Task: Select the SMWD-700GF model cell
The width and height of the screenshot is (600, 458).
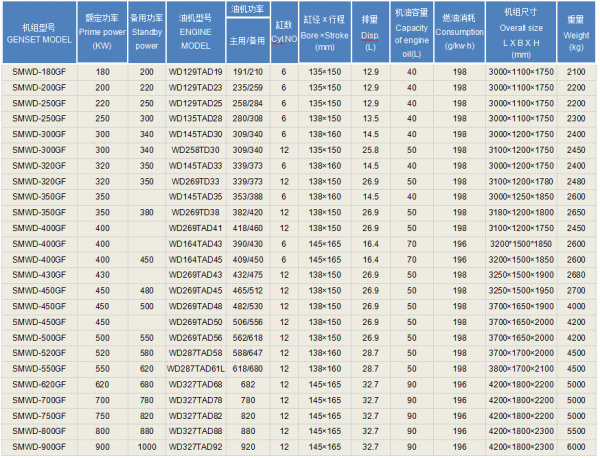Action: coord(39,400)
